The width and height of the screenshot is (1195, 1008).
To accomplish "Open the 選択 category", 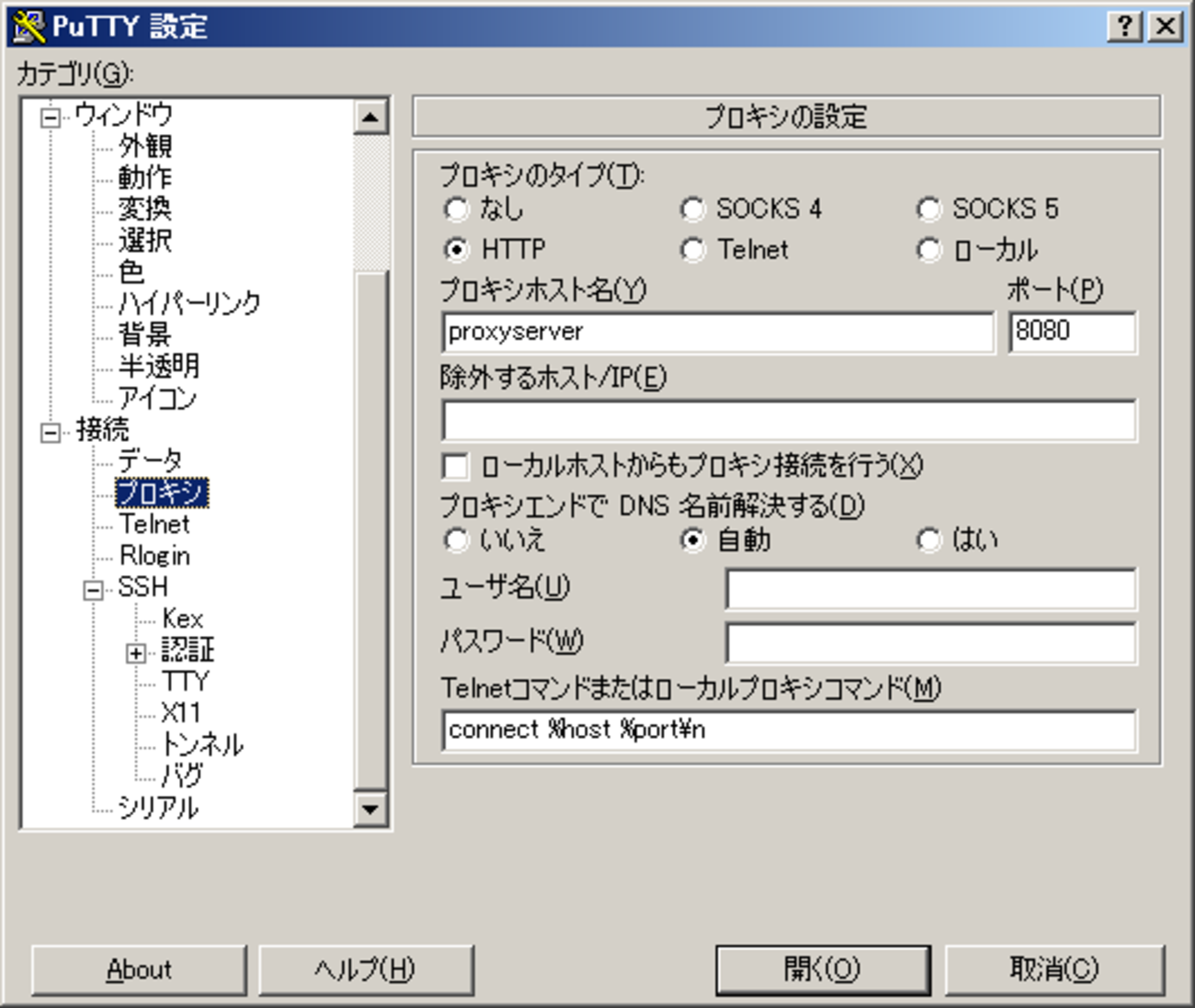I will (x=145, y=240).
